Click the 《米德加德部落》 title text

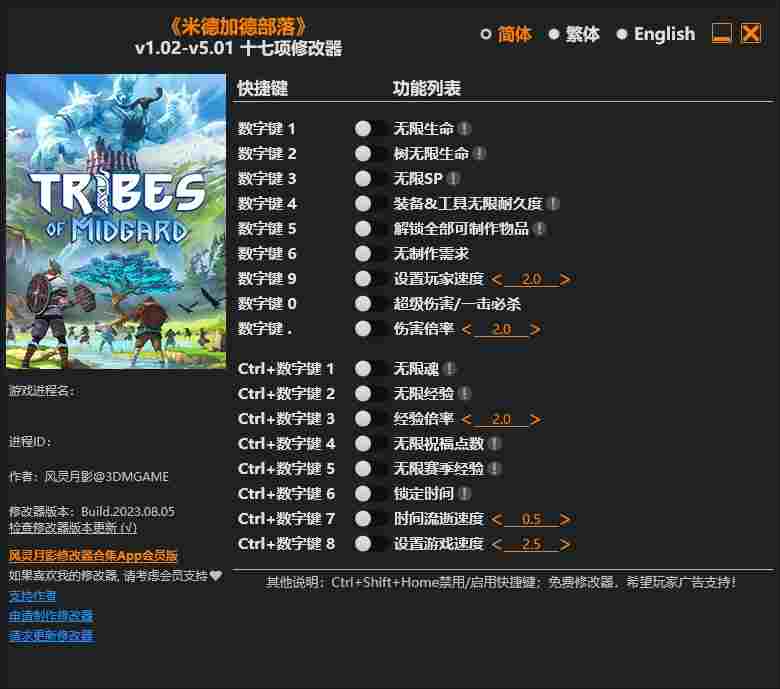point(238,26)
